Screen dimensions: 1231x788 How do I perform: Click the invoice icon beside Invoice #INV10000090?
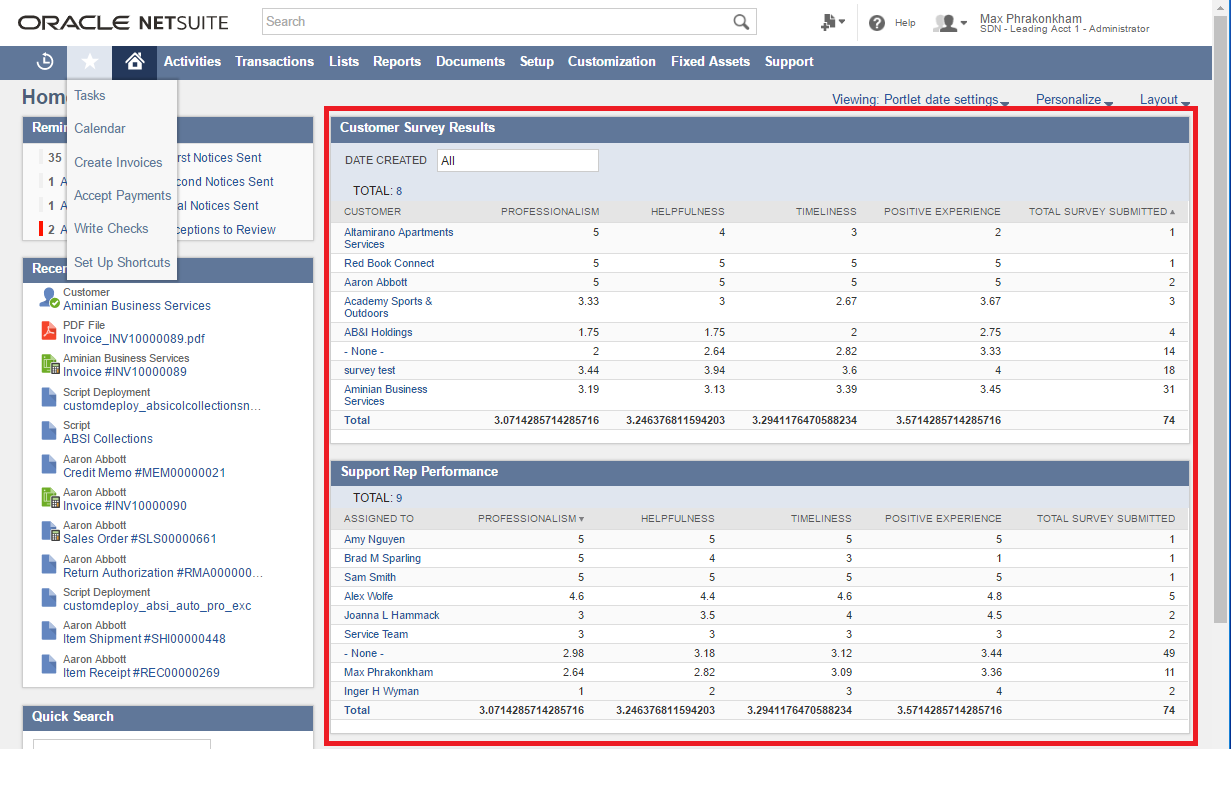coord(50,498)
